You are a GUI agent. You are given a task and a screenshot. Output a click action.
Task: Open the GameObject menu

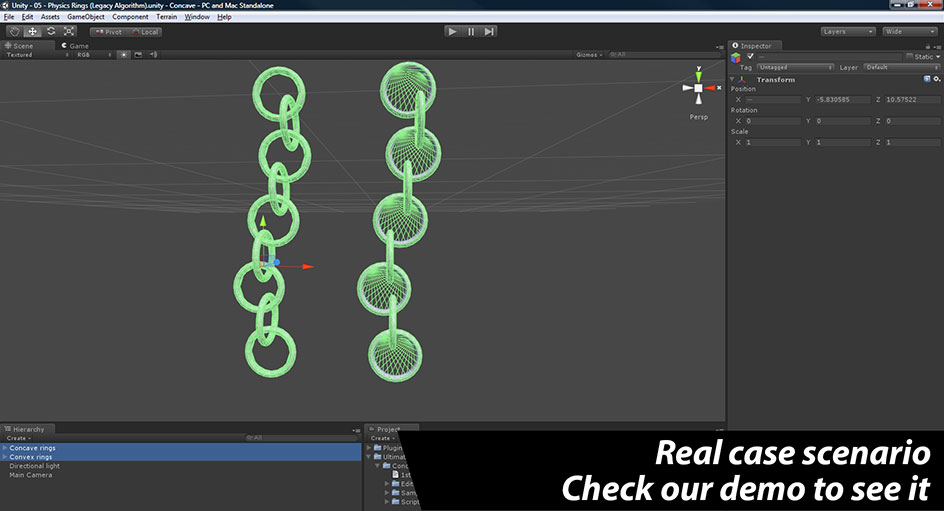pyautogui.click(x=85, y=17)
